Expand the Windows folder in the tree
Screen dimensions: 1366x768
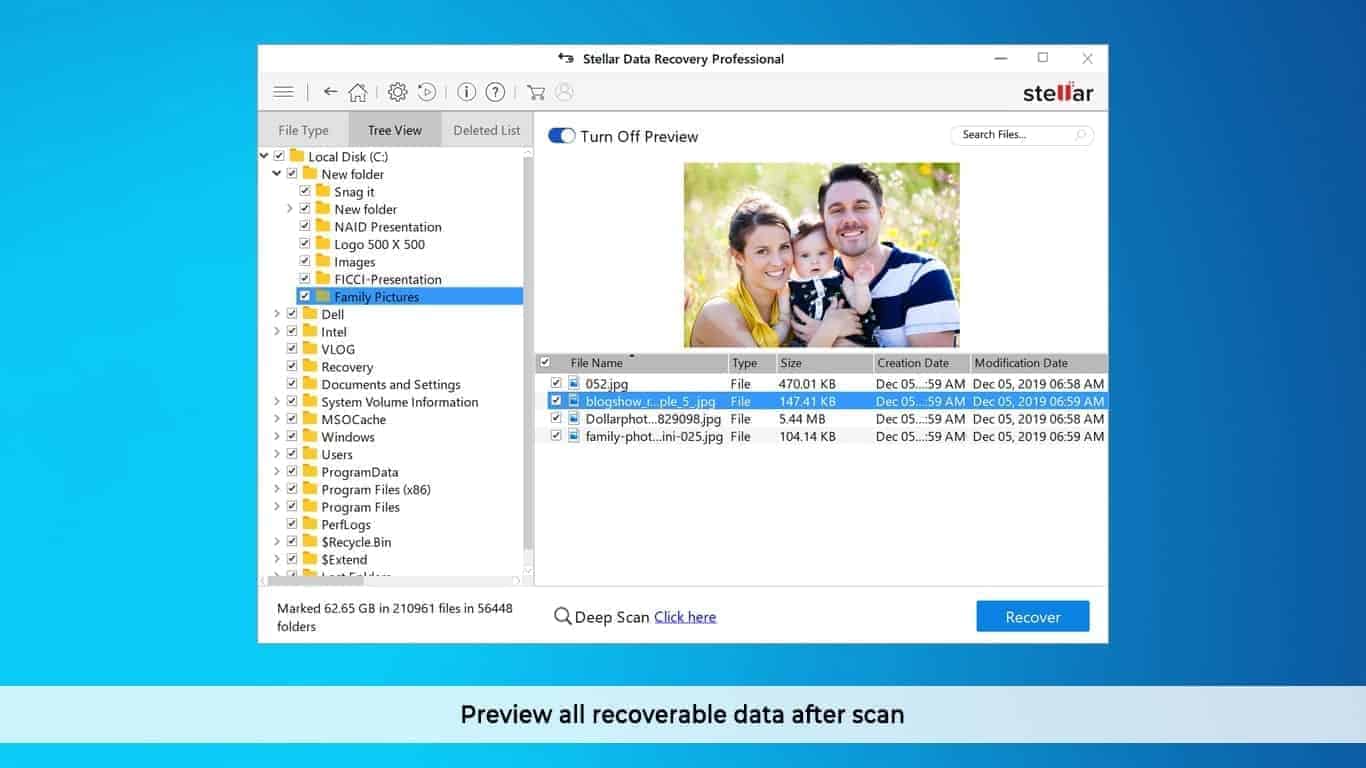(277, 436)
